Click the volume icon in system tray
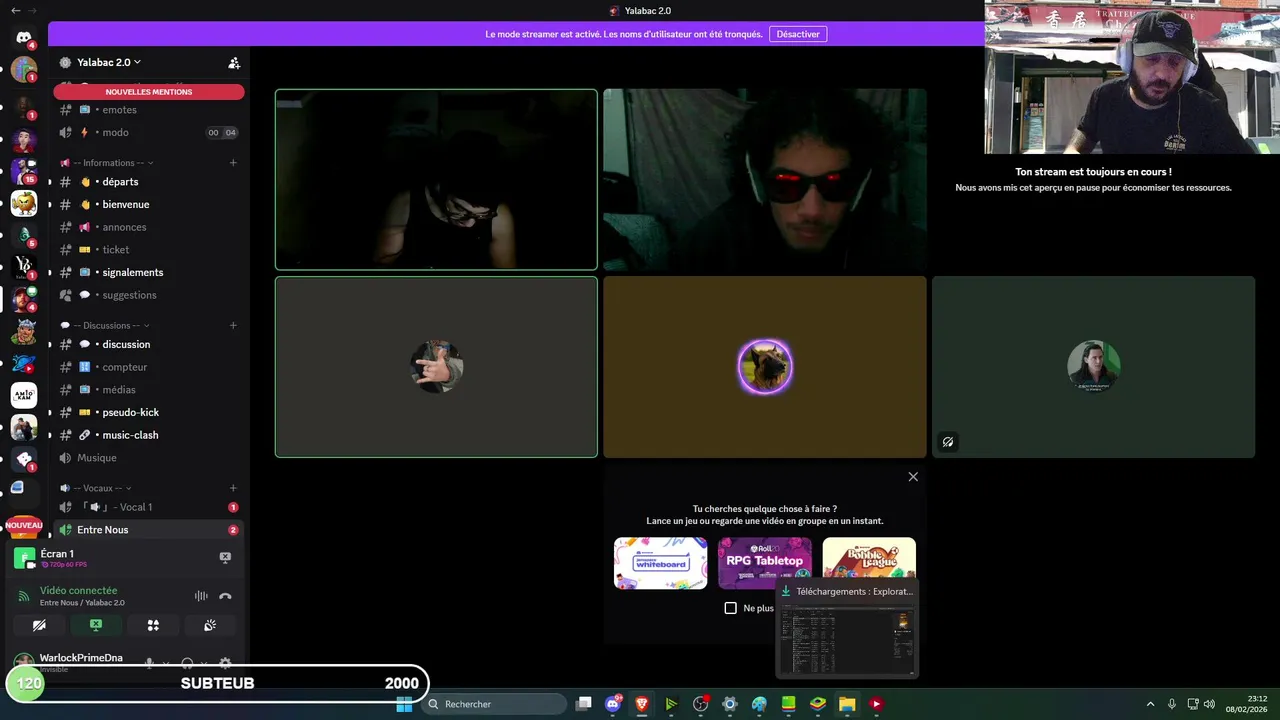This screenshot has height=720, width=1280. pos(1210,704)
